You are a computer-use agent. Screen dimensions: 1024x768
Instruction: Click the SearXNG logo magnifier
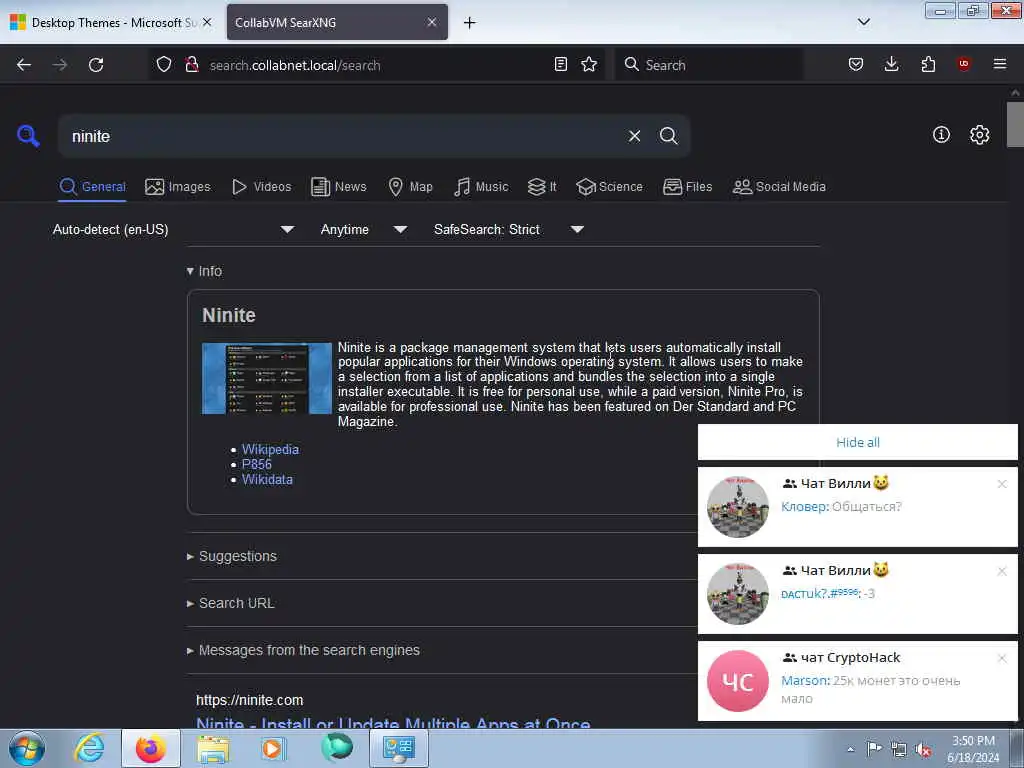[x=28, y=136]
